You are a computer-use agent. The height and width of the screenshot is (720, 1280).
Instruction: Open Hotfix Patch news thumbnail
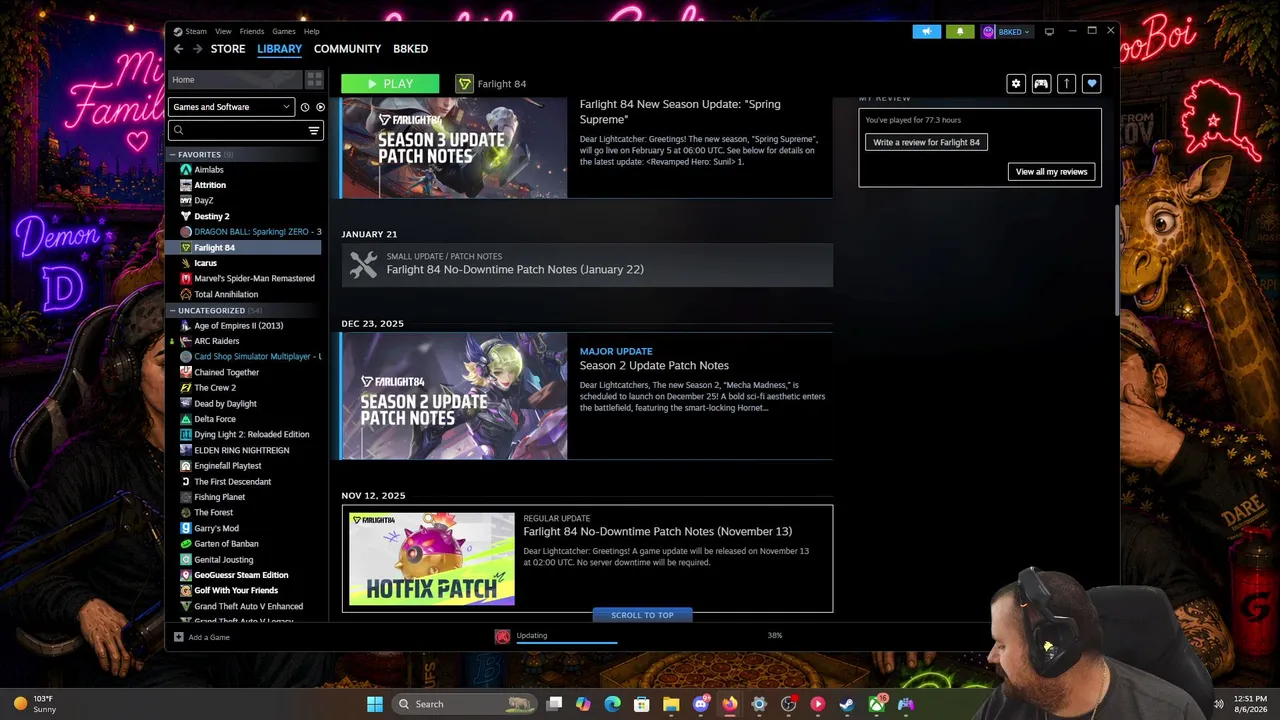(432, 559)
